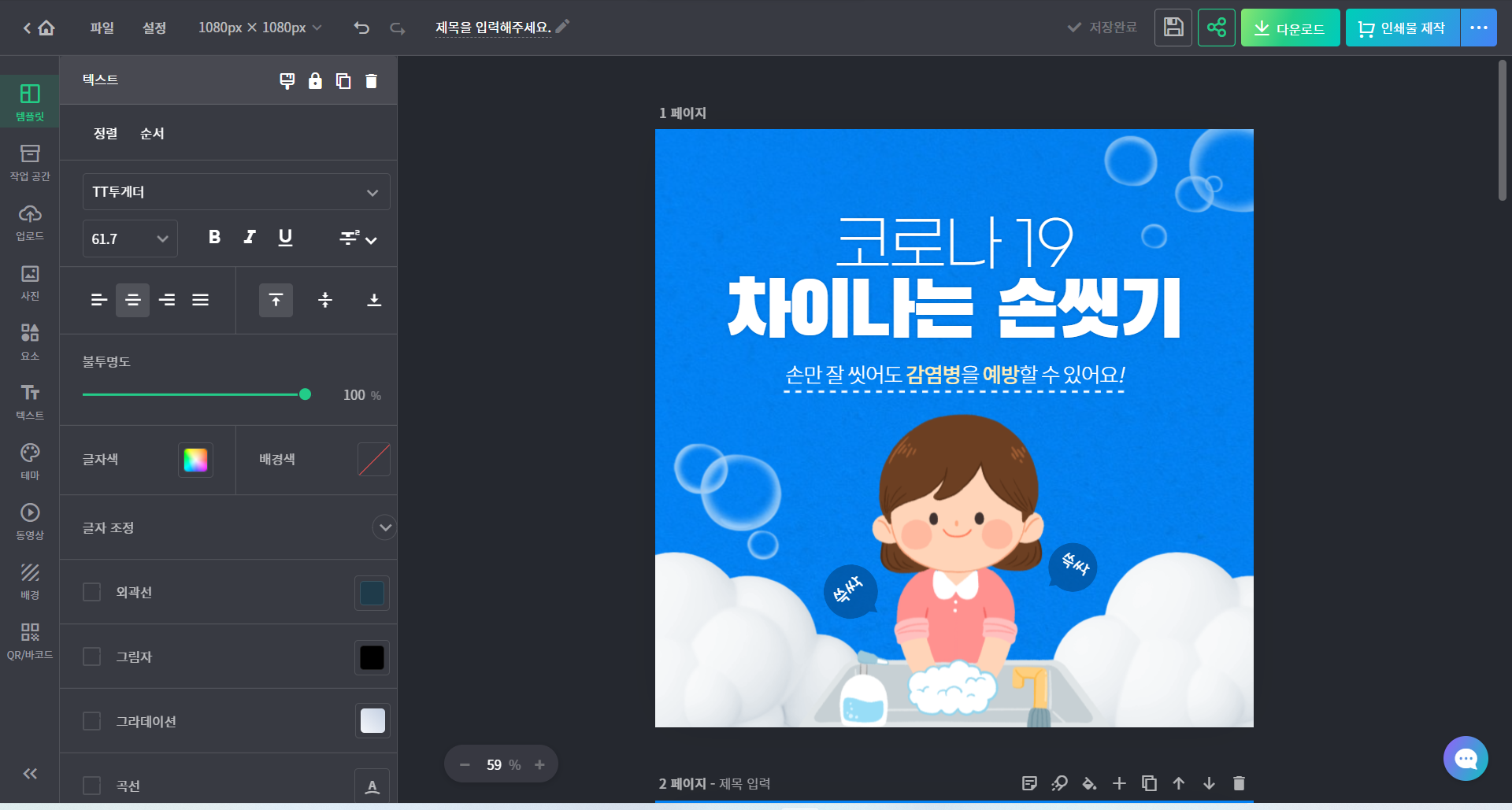This screenshot has height=810, width=1512.
Task: Open the 배경색 empty color swatch
Action: tap(374, 460)
